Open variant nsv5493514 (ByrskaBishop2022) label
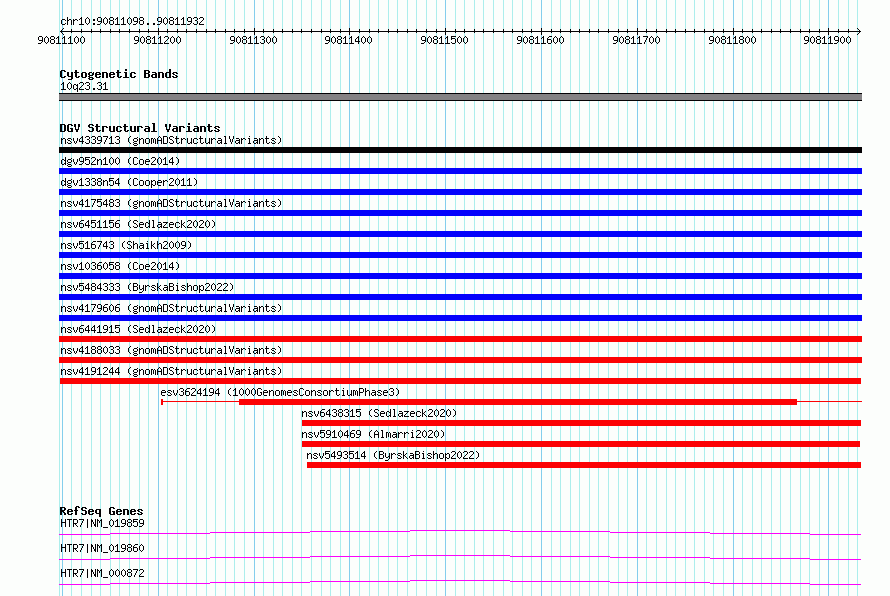Image resolution: width=890 pixels, height=596 pixels. tap(393, 455)
